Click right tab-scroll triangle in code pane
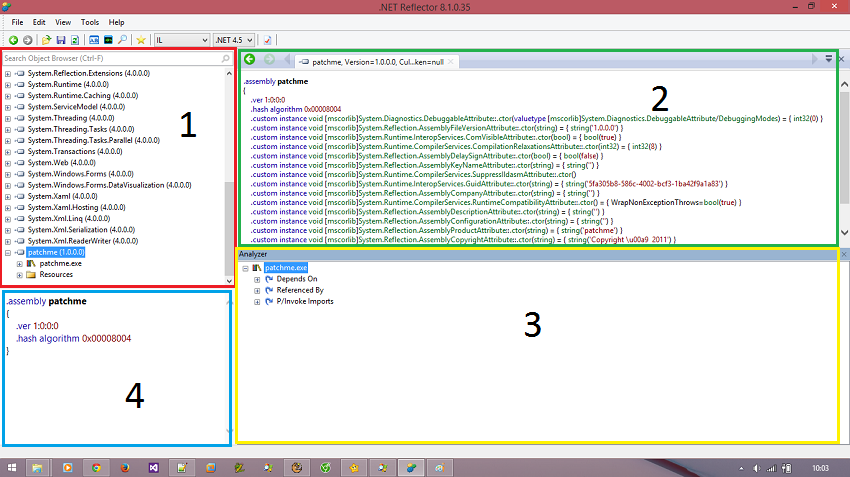The height and width of the screenshot is (477, 850). [x=814, y=59]
